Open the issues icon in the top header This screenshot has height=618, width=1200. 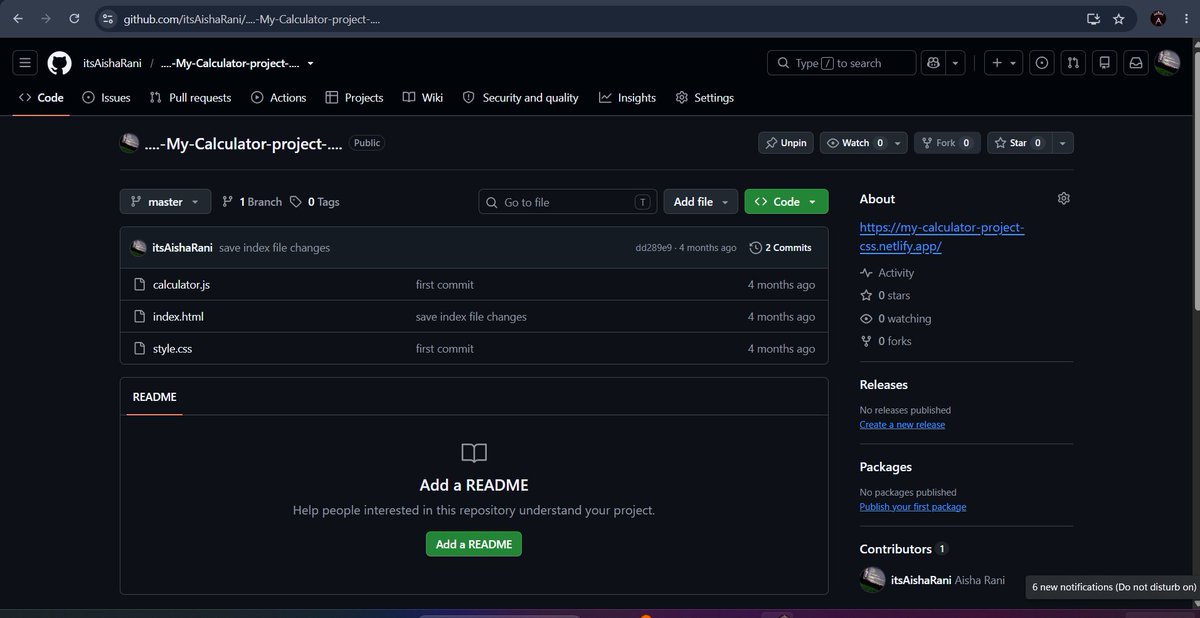(1042, 63)
